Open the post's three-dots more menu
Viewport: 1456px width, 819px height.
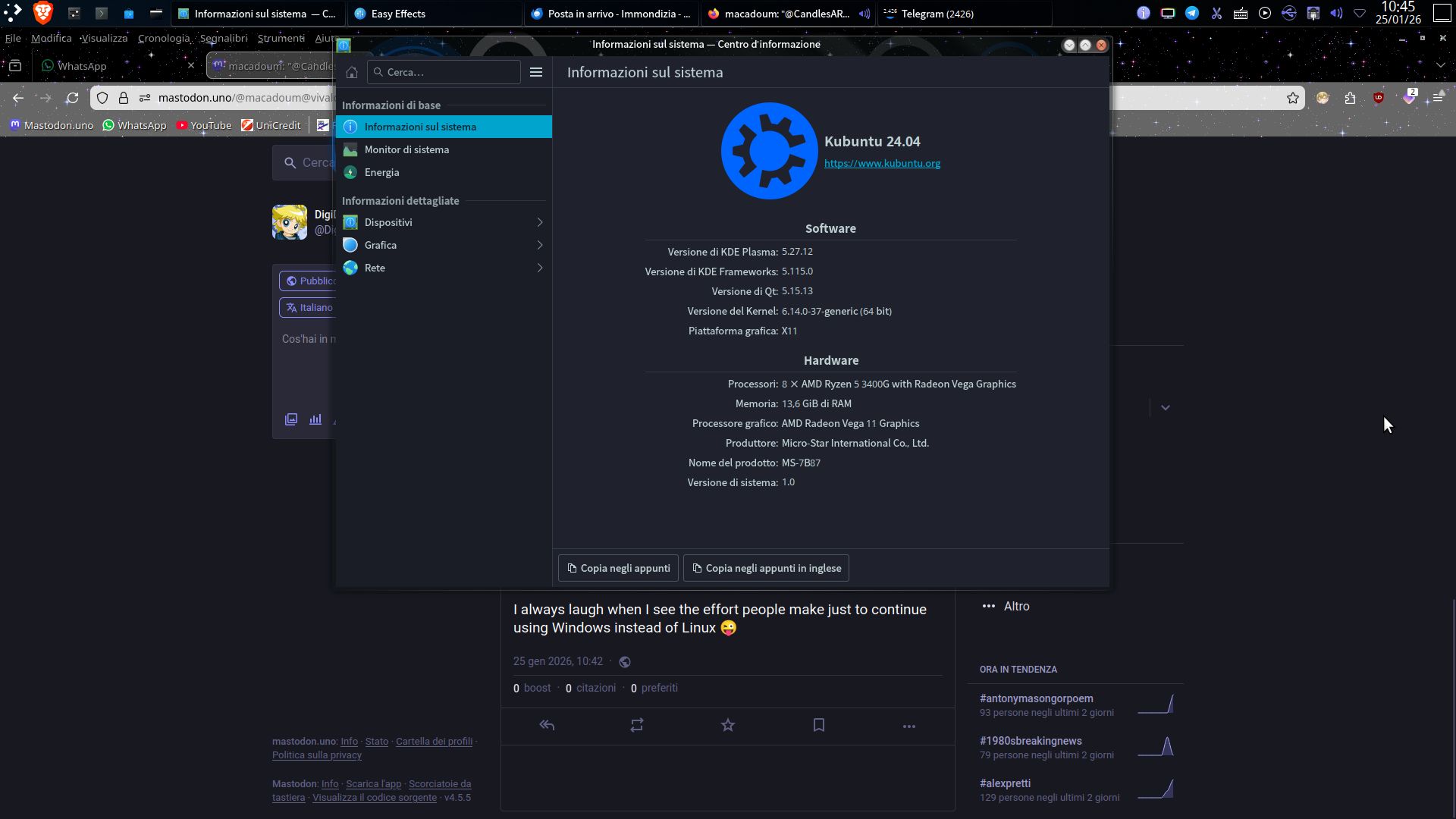(909, 726)
